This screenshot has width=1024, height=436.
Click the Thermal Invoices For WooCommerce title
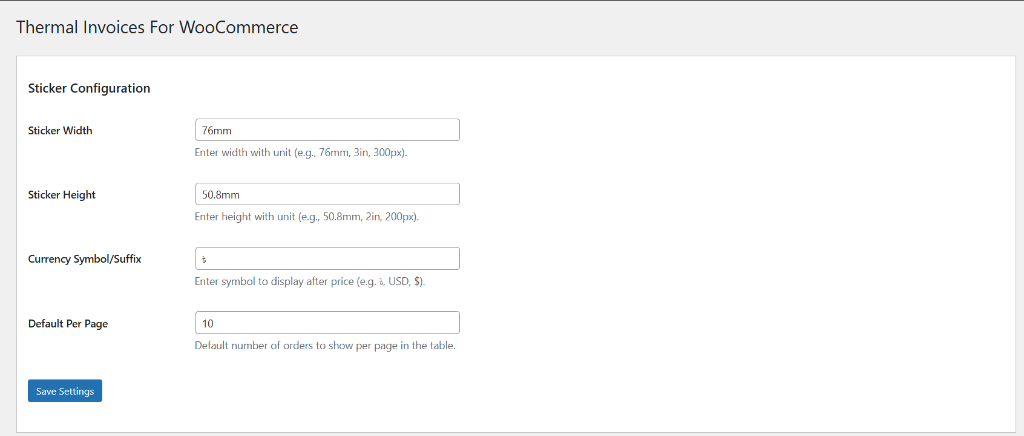pyautogui.click(x=157, y=27)
